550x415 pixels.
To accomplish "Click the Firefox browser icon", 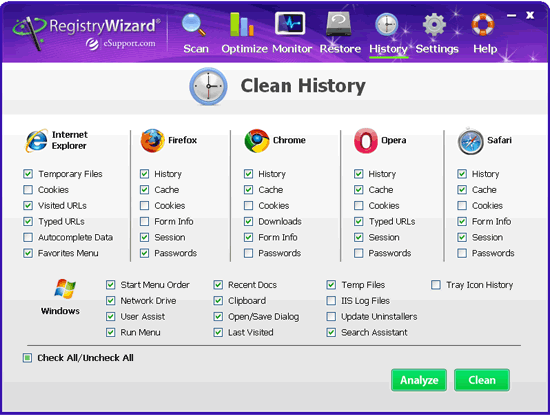I will [x=152, y=140].
